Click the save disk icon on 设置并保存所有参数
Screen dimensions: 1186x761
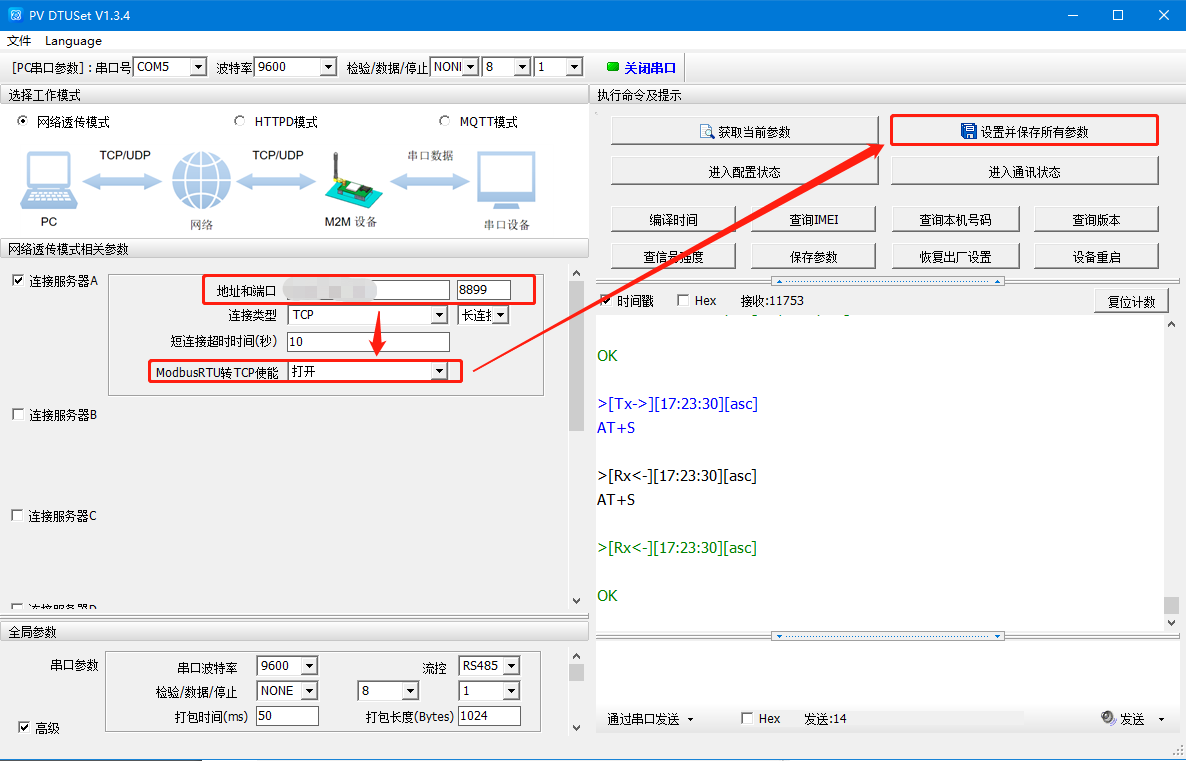tap(968, 132)
